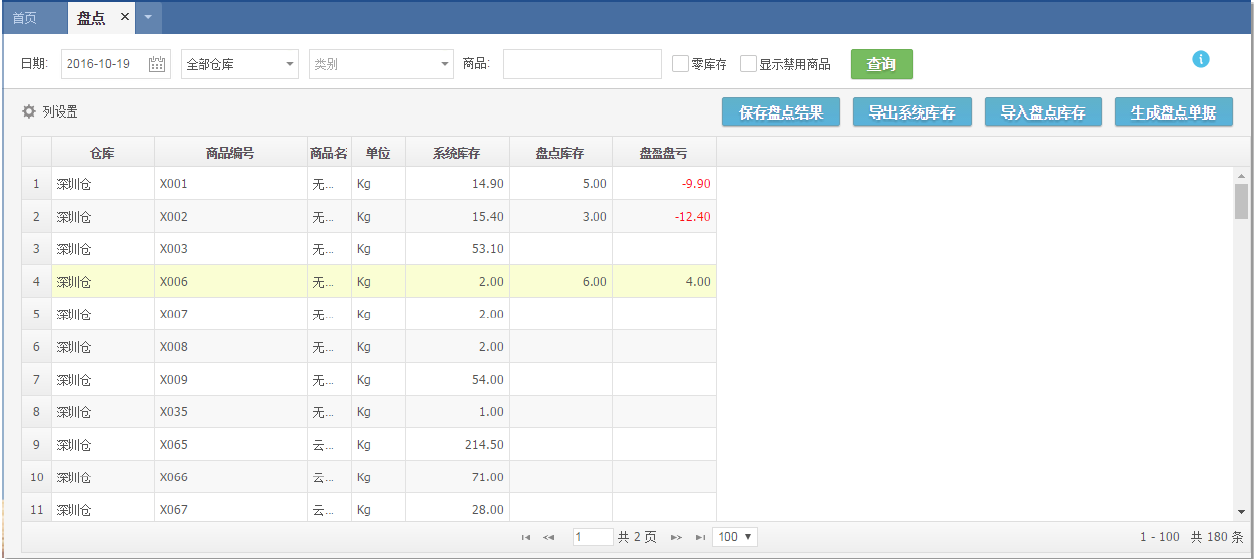
Task: Select product code X001 cell
Action: pyautogui.click(x=231, y=184)
